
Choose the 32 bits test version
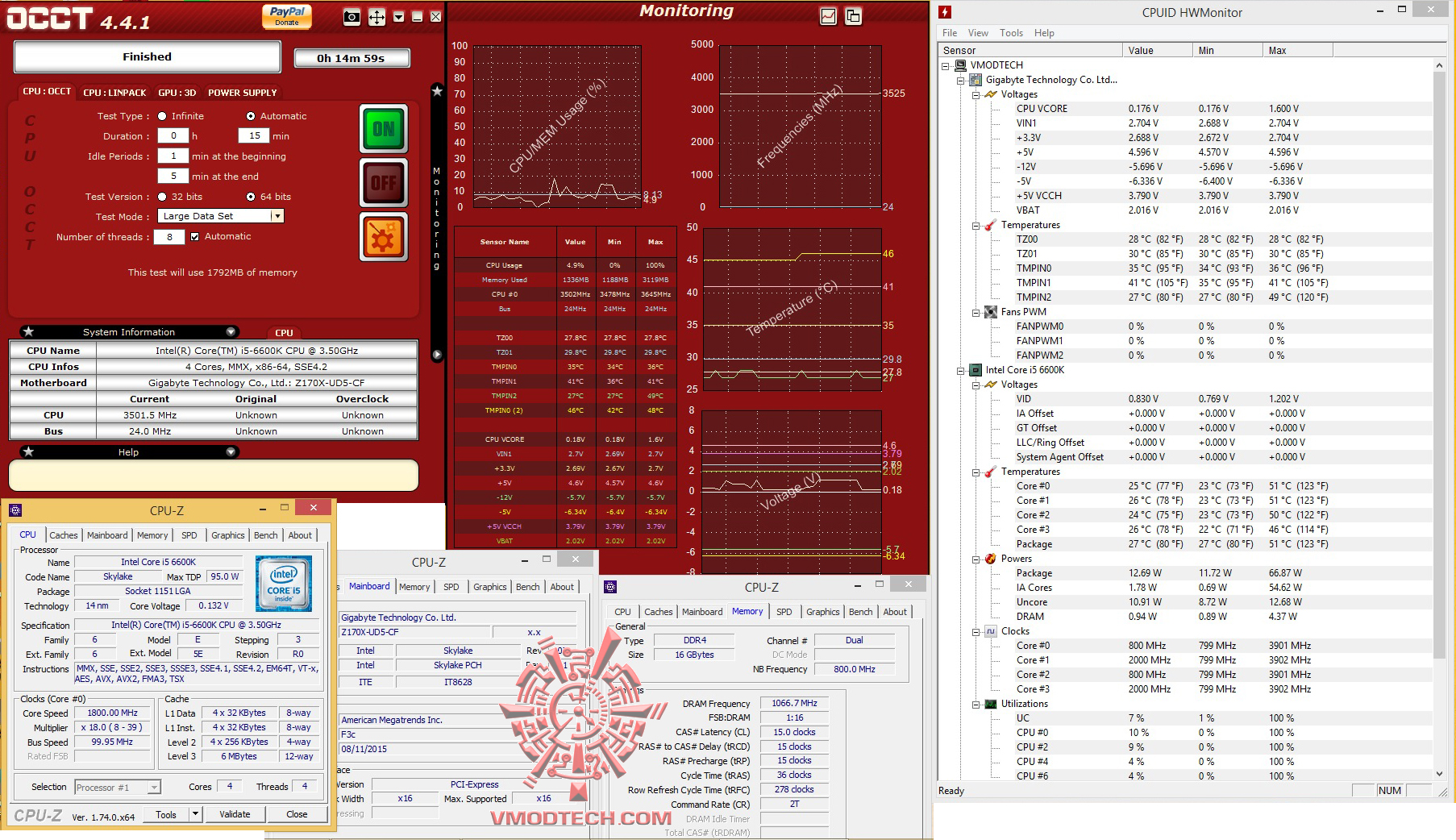click(x=163, y=197)
